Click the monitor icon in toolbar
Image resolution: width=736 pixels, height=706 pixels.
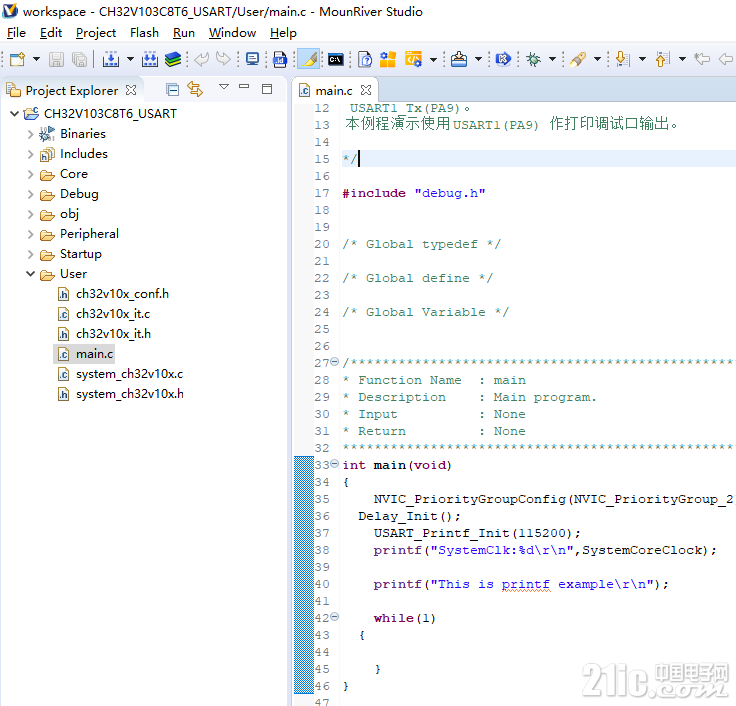click(253, 59)
